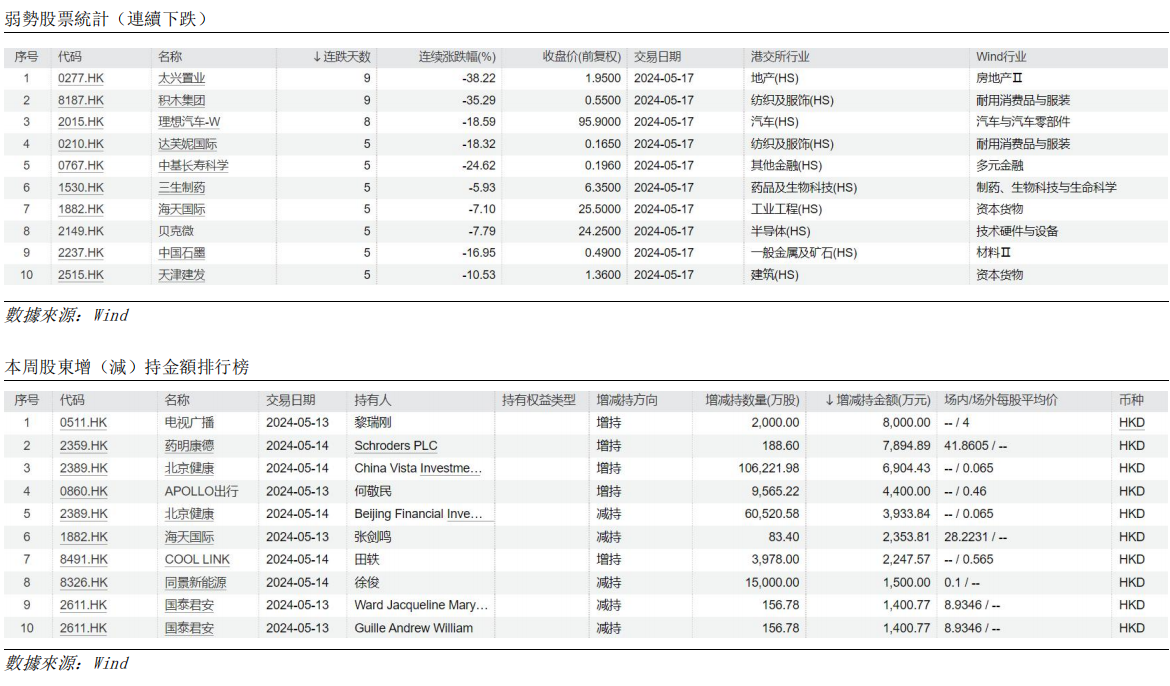Click the 增减持数量(万股) column header
The image size is (1170, 686).
coord(752,400)
